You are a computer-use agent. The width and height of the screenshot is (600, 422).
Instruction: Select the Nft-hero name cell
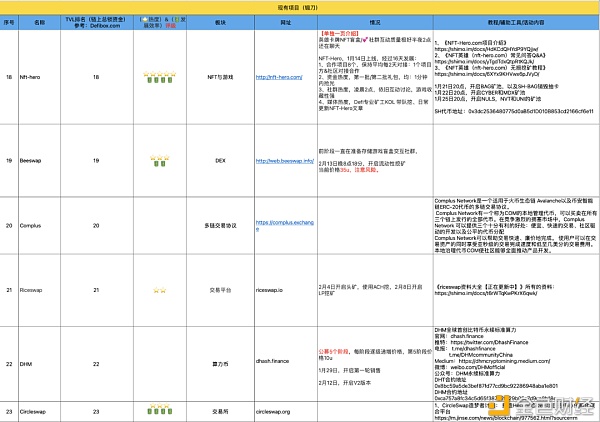39,77
